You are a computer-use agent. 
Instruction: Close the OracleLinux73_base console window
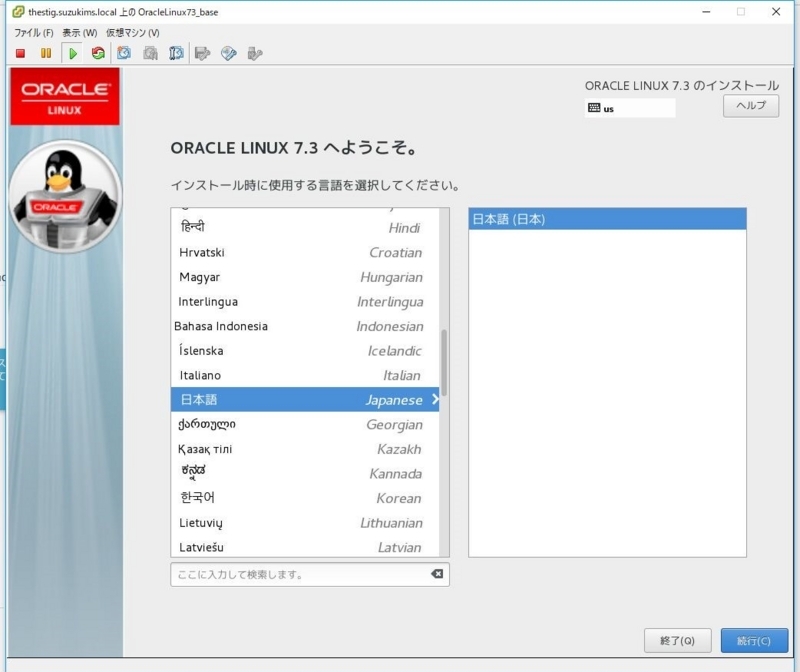click(x=776, y=12)
